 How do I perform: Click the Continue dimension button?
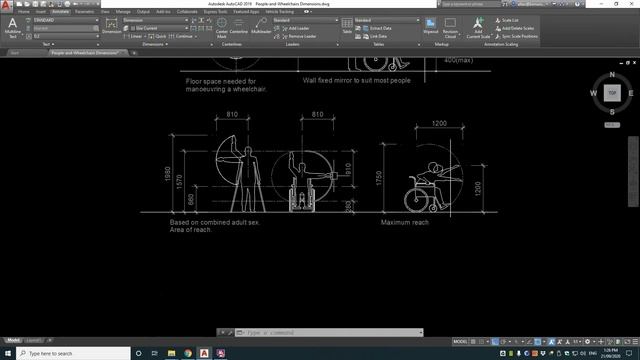181,36
